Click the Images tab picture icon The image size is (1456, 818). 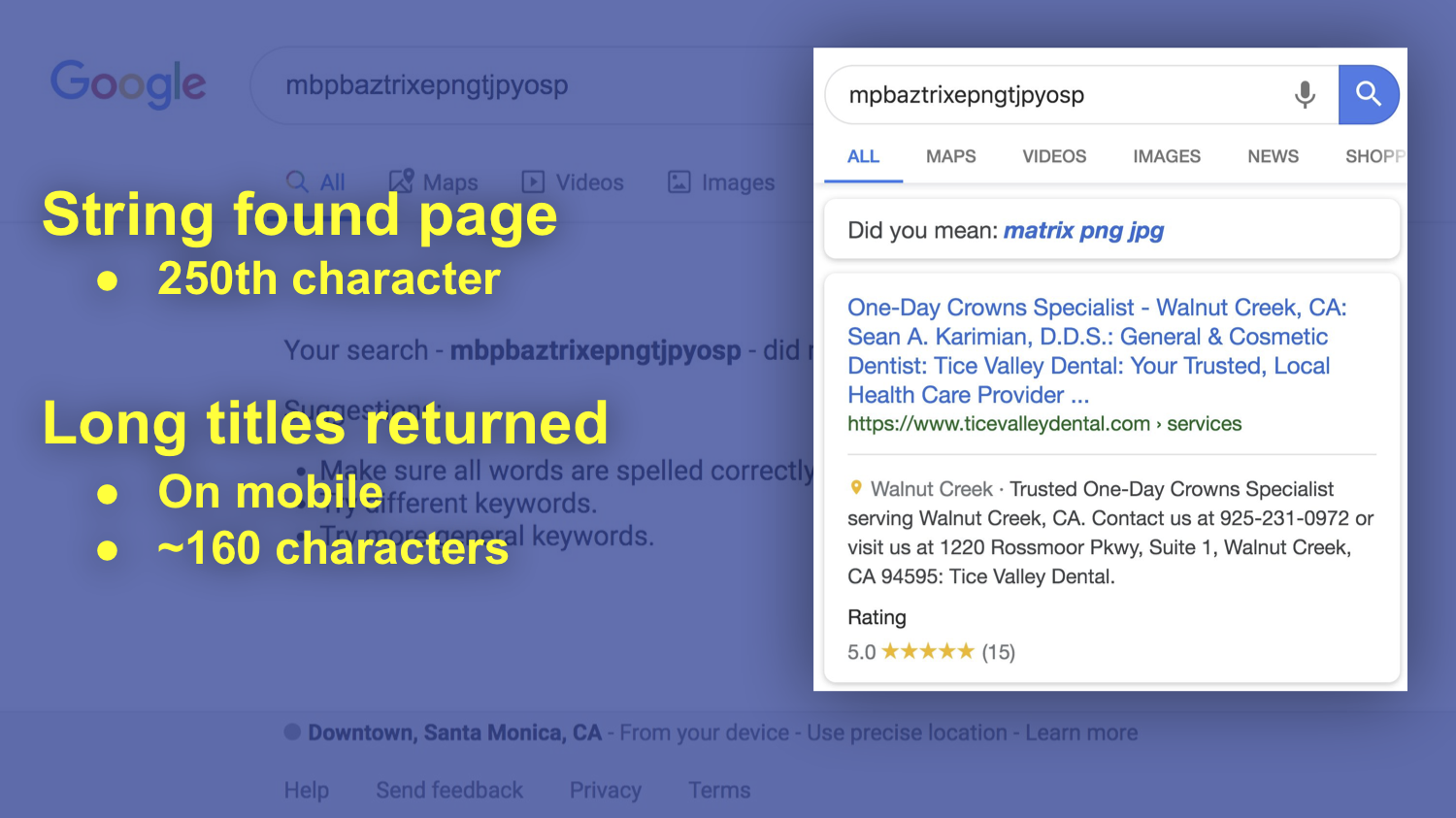tap(679, 181)
